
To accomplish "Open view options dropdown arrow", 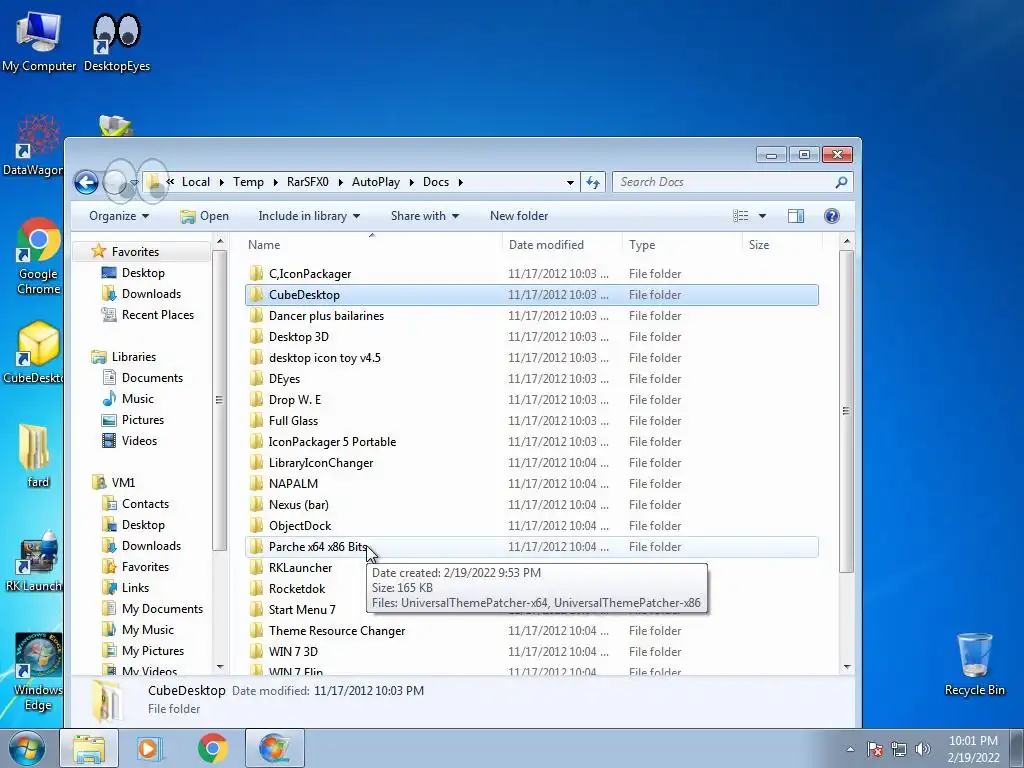I will (x=762, y=216).
